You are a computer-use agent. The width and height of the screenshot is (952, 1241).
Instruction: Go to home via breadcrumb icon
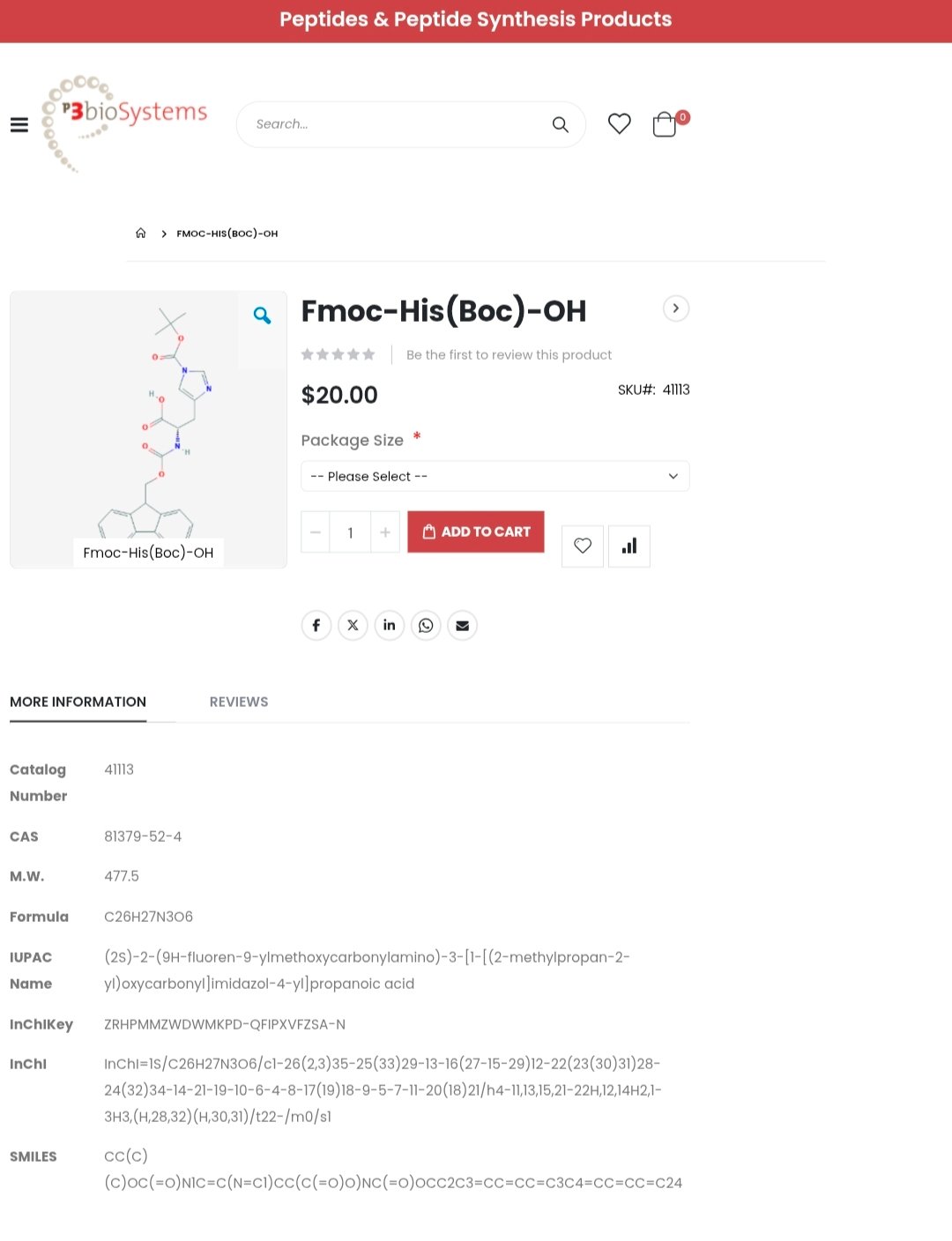point(141,234)
